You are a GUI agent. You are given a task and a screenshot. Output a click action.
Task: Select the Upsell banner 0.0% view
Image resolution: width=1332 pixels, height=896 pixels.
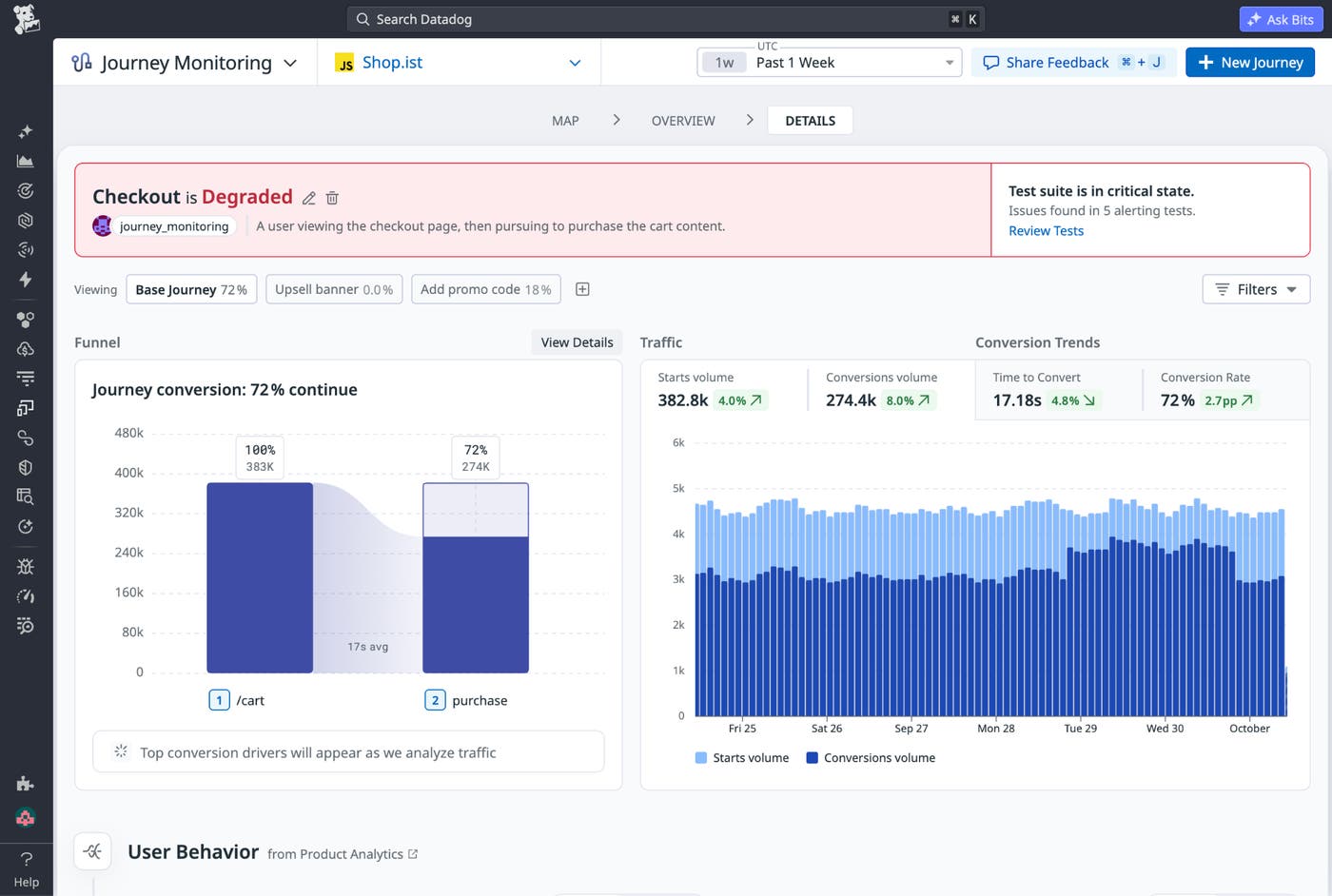(x=334, y=289)
